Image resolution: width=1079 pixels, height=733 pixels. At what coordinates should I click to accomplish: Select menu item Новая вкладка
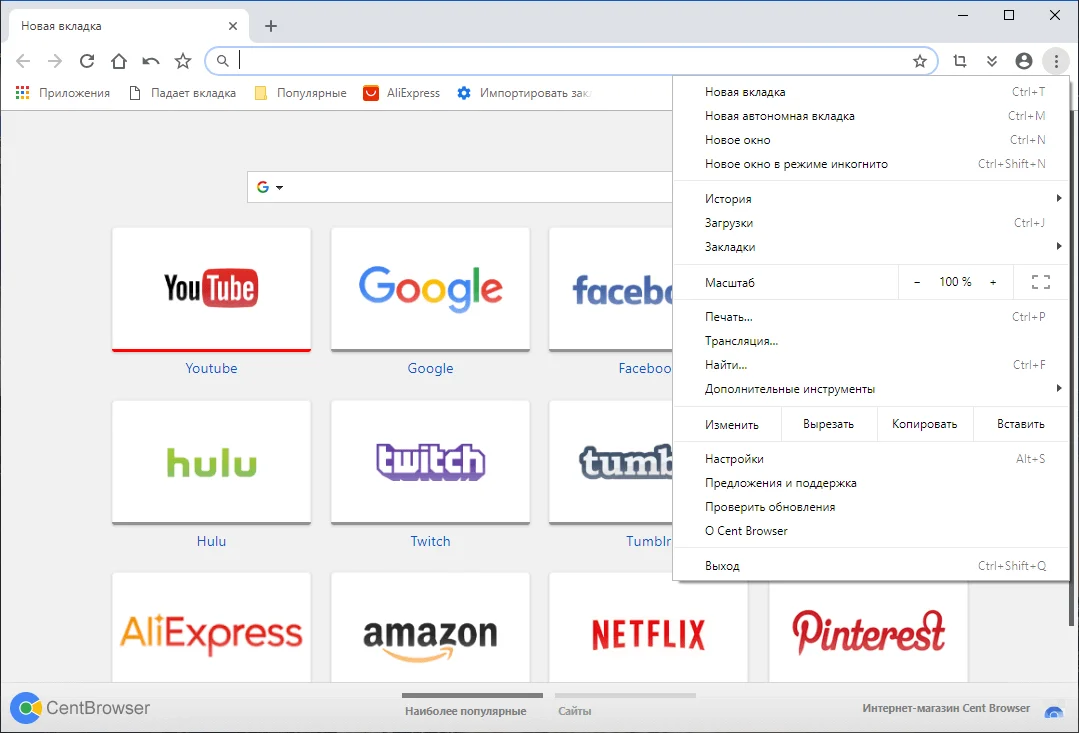point(871,92)
